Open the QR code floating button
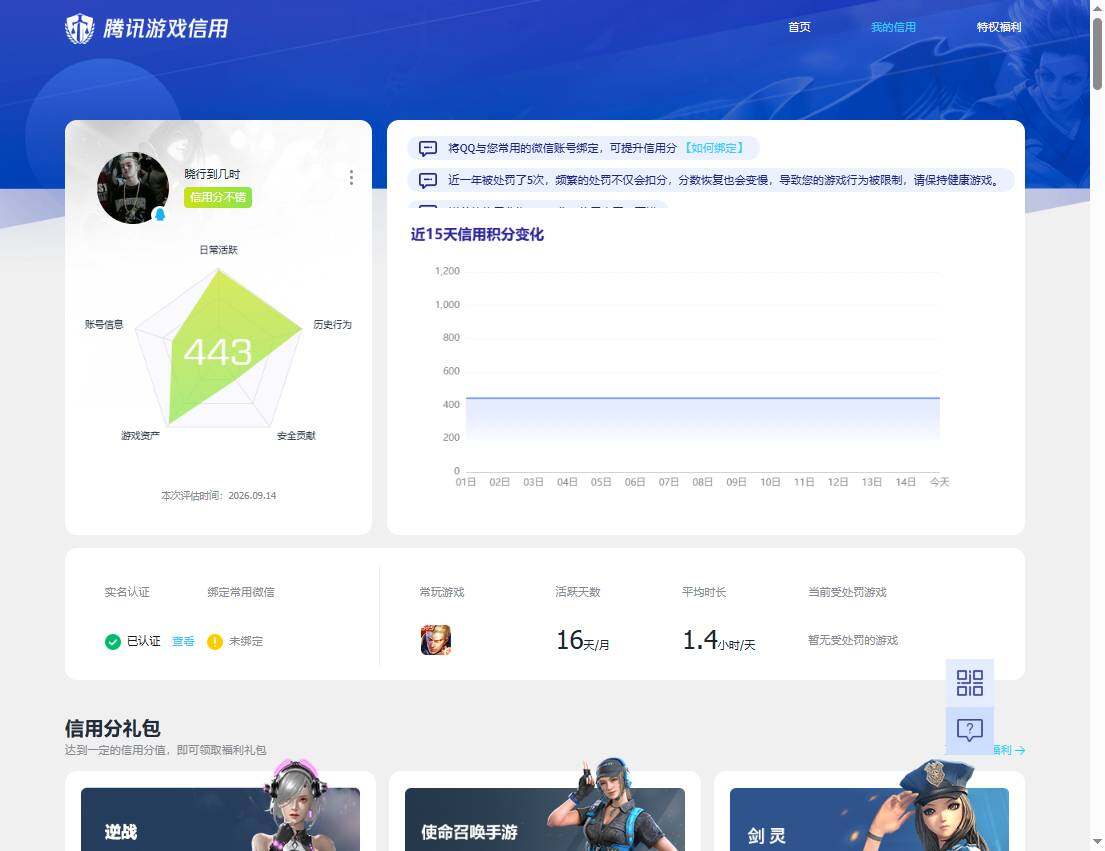Screen dimensions: 1105x851 click(970, 683)
